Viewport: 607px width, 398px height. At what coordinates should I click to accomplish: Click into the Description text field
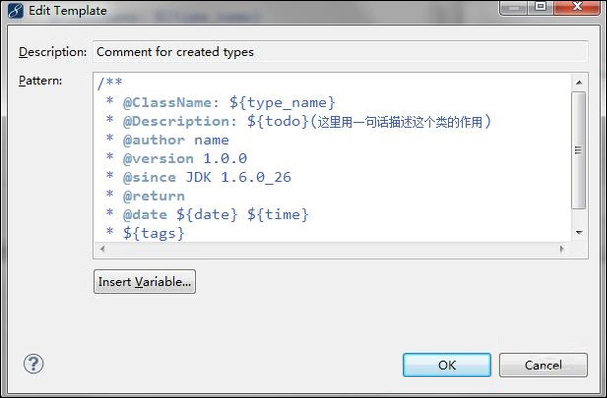341,51
